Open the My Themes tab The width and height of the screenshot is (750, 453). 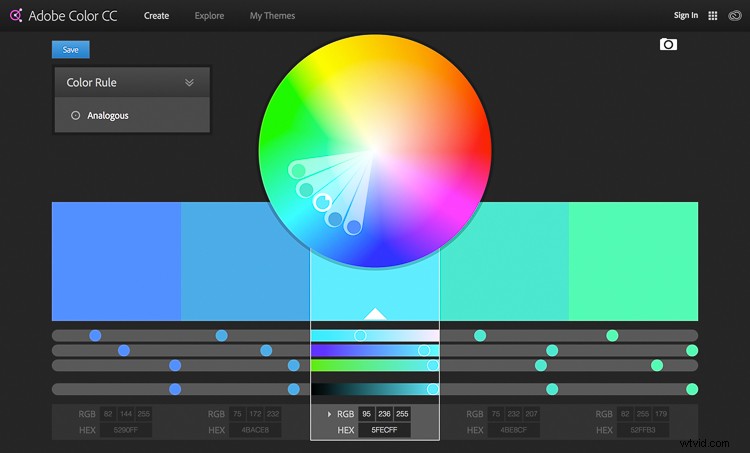tap(271, 16)
